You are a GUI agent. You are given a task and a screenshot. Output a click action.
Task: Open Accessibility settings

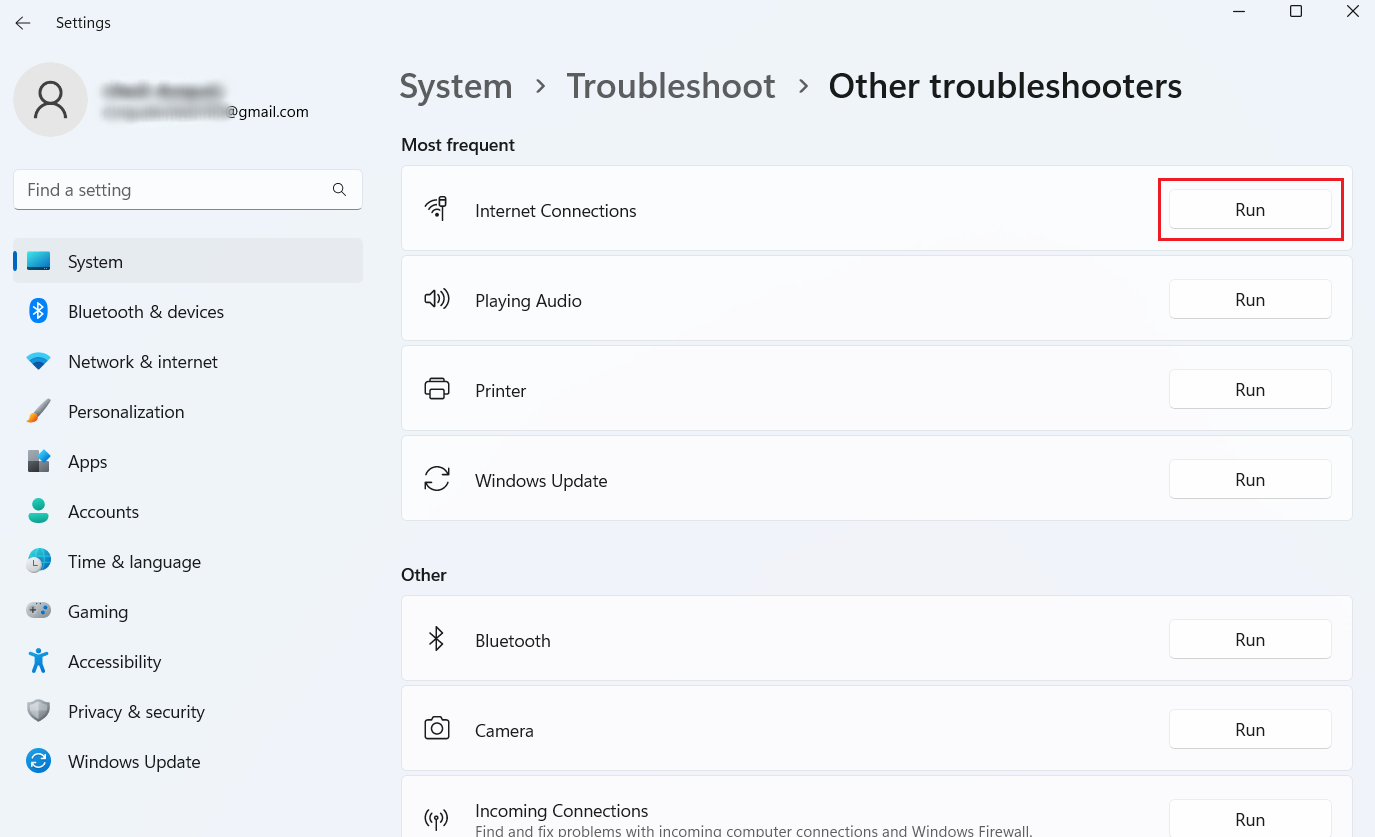[188, 661]
